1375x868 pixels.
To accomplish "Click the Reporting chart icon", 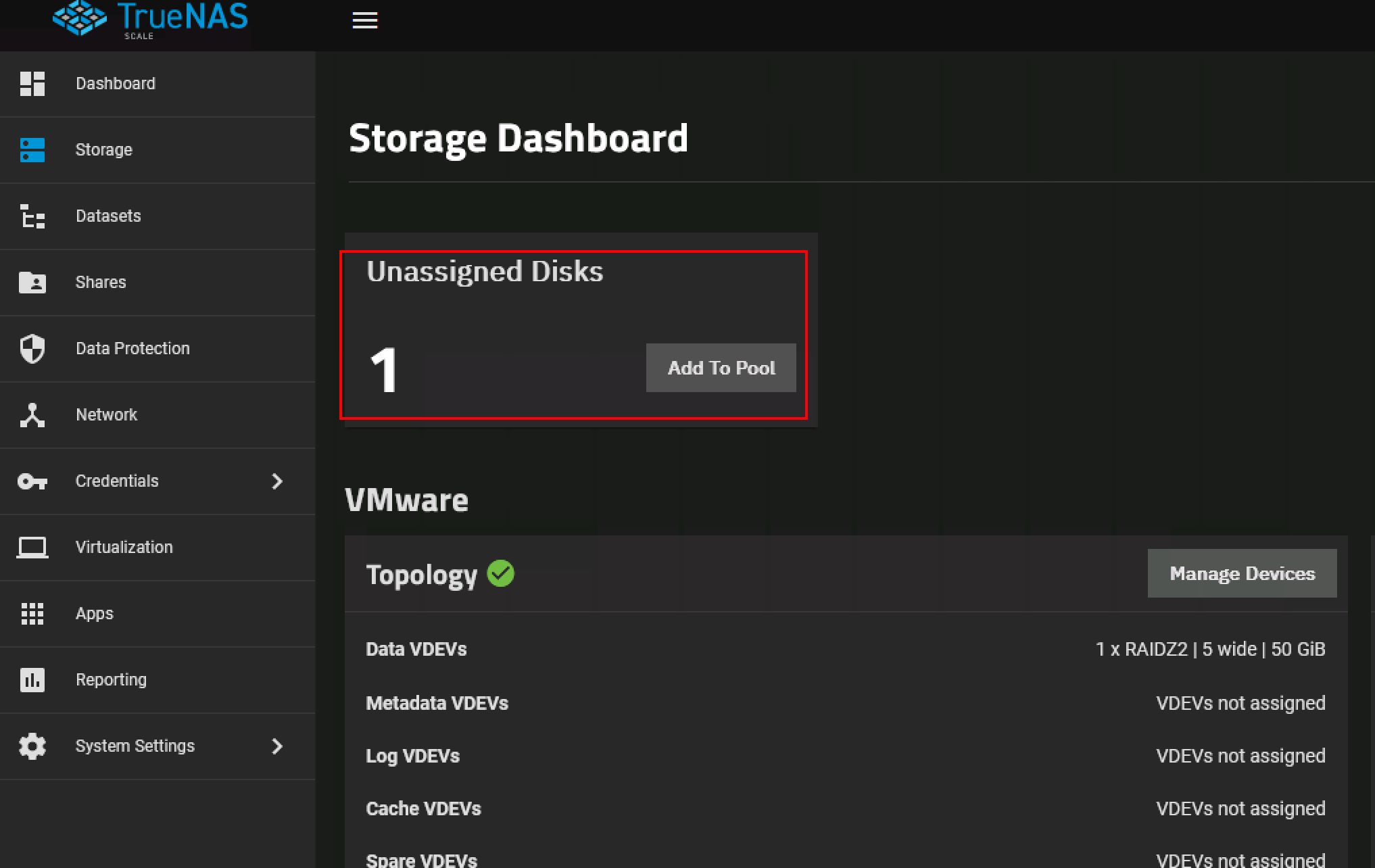I will 32,680.
